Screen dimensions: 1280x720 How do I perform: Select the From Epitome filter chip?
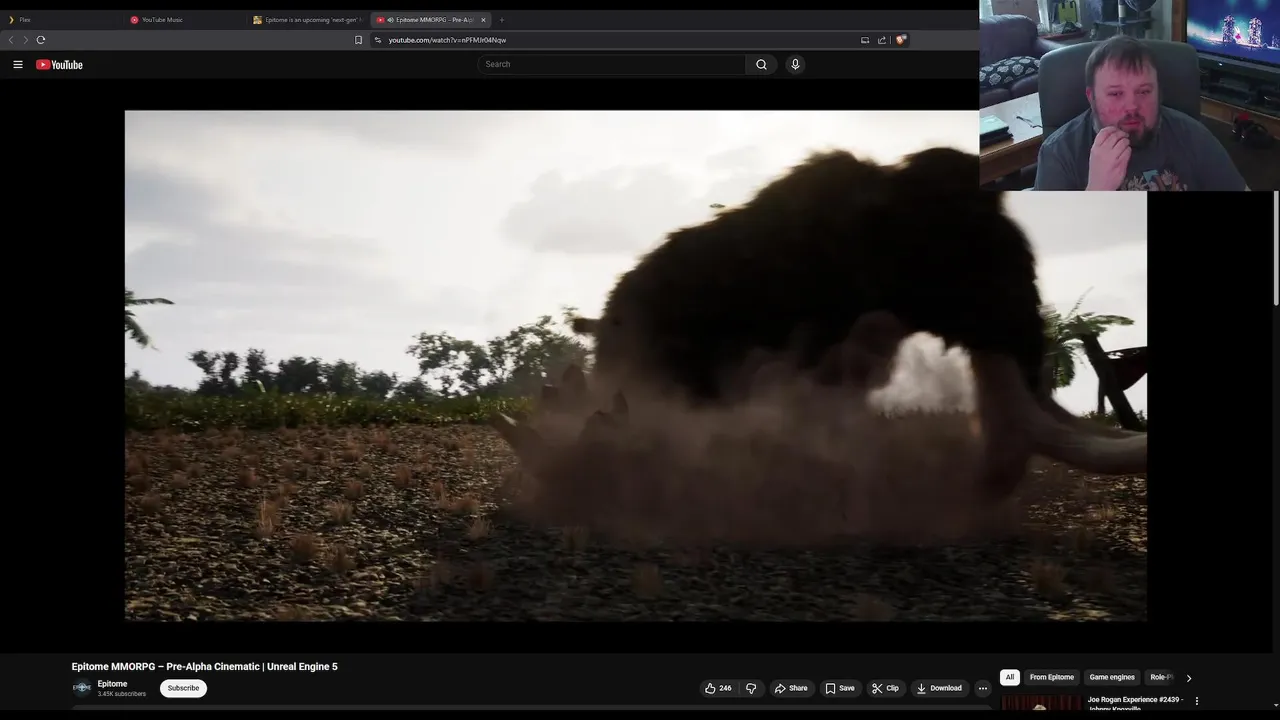point(1052,677)
